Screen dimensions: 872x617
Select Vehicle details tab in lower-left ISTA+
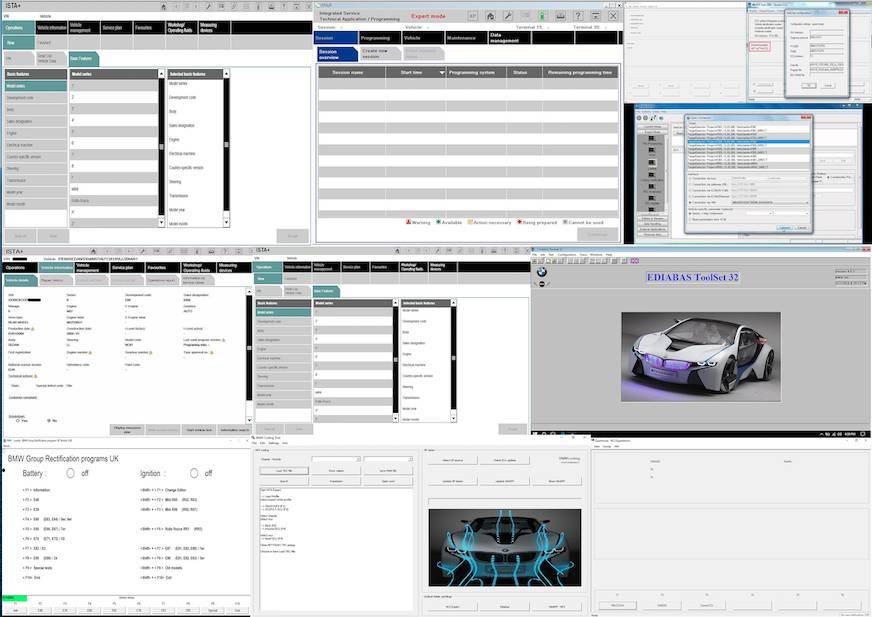tap(19, 280)
